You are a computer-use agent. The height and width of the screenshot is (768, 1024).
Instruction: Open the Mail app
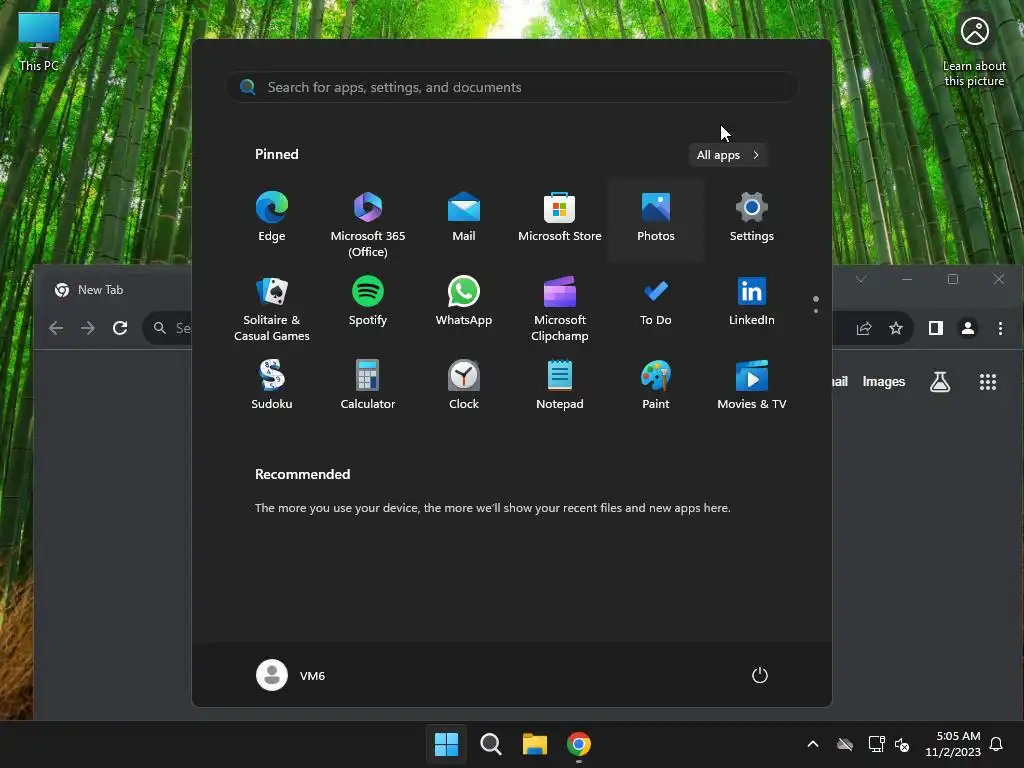[x=464, y=218]
